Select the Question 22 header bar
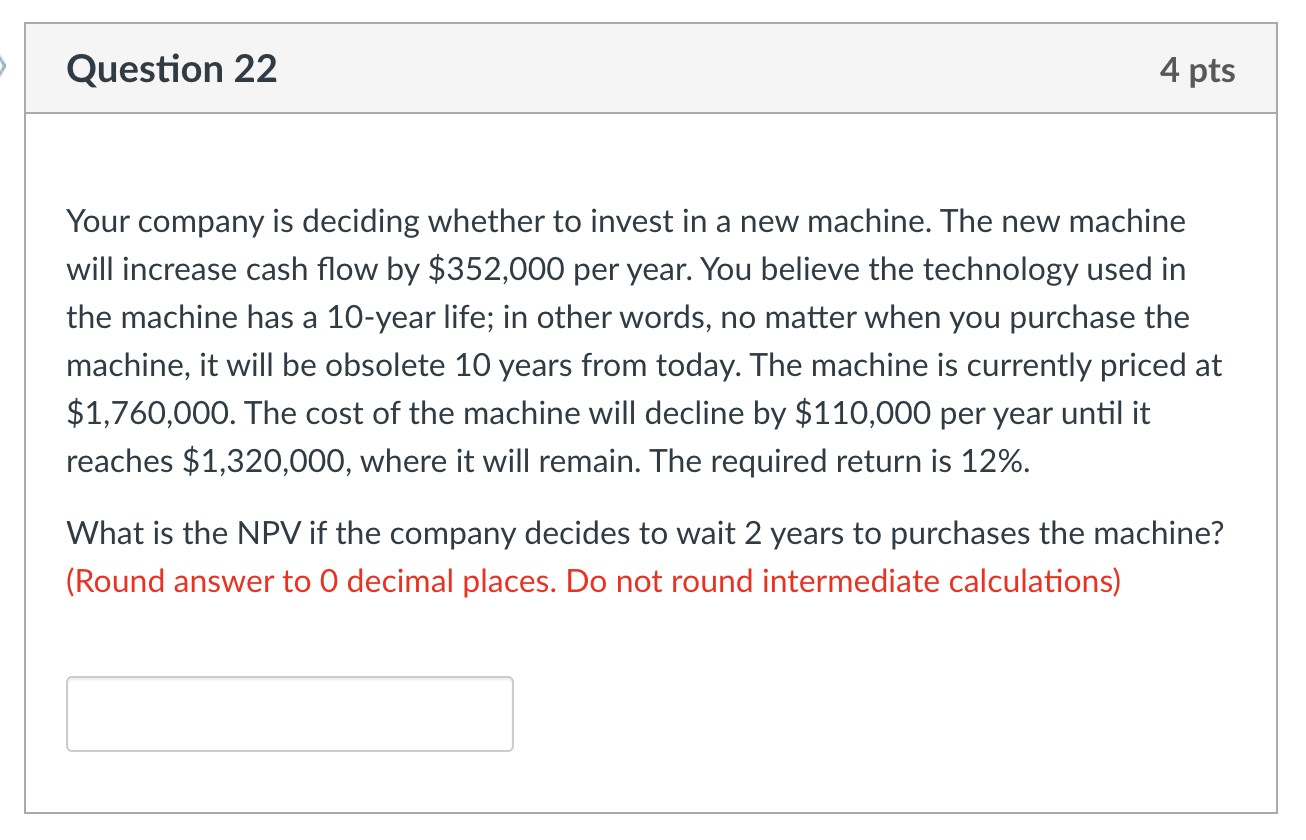This screenshot has width=1306, height=840. (x=650, y=68)
